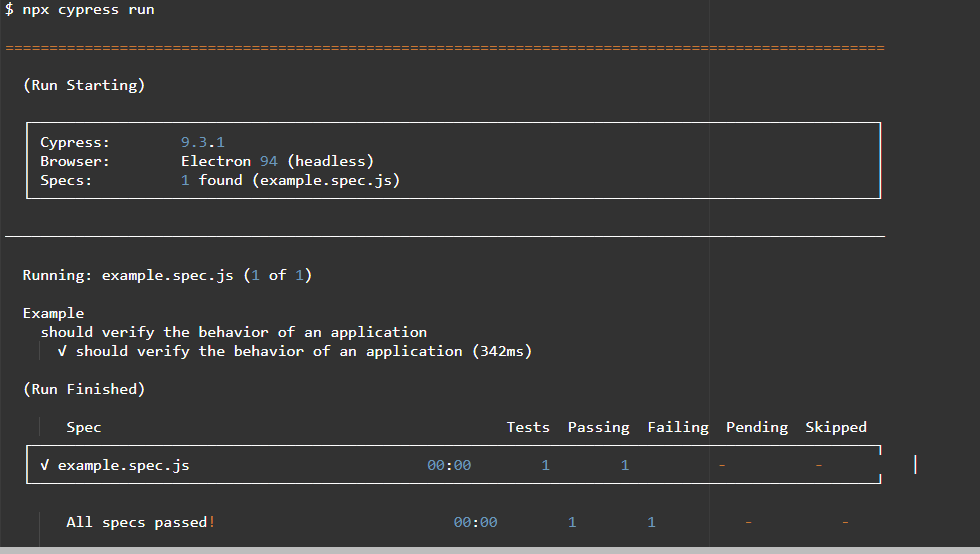Click the "Skipped" column header
This screenshot has width=980, height=554.
(836, 427)
